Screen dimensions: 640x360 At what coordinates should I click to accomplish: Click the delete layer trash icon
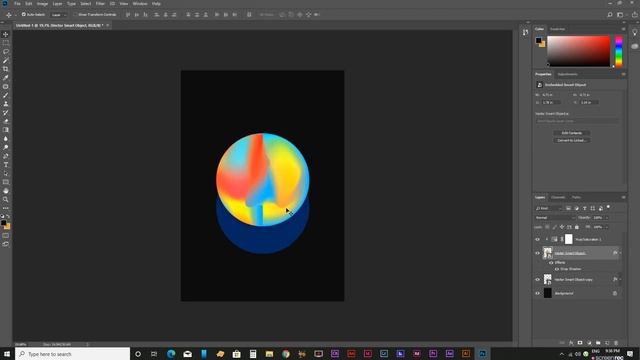616,343
